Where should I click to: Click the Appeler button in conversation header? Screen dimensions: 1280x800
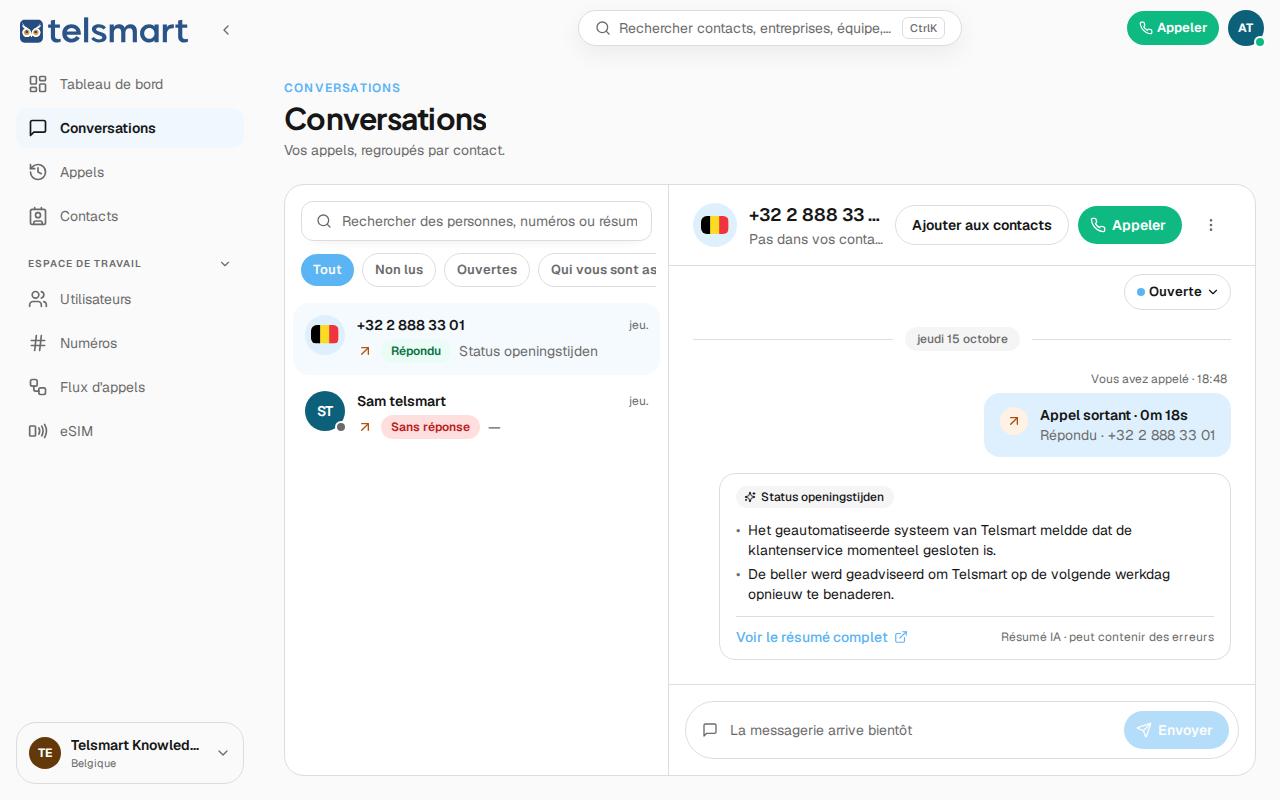pyautogui.click(x=1130, y=225)
